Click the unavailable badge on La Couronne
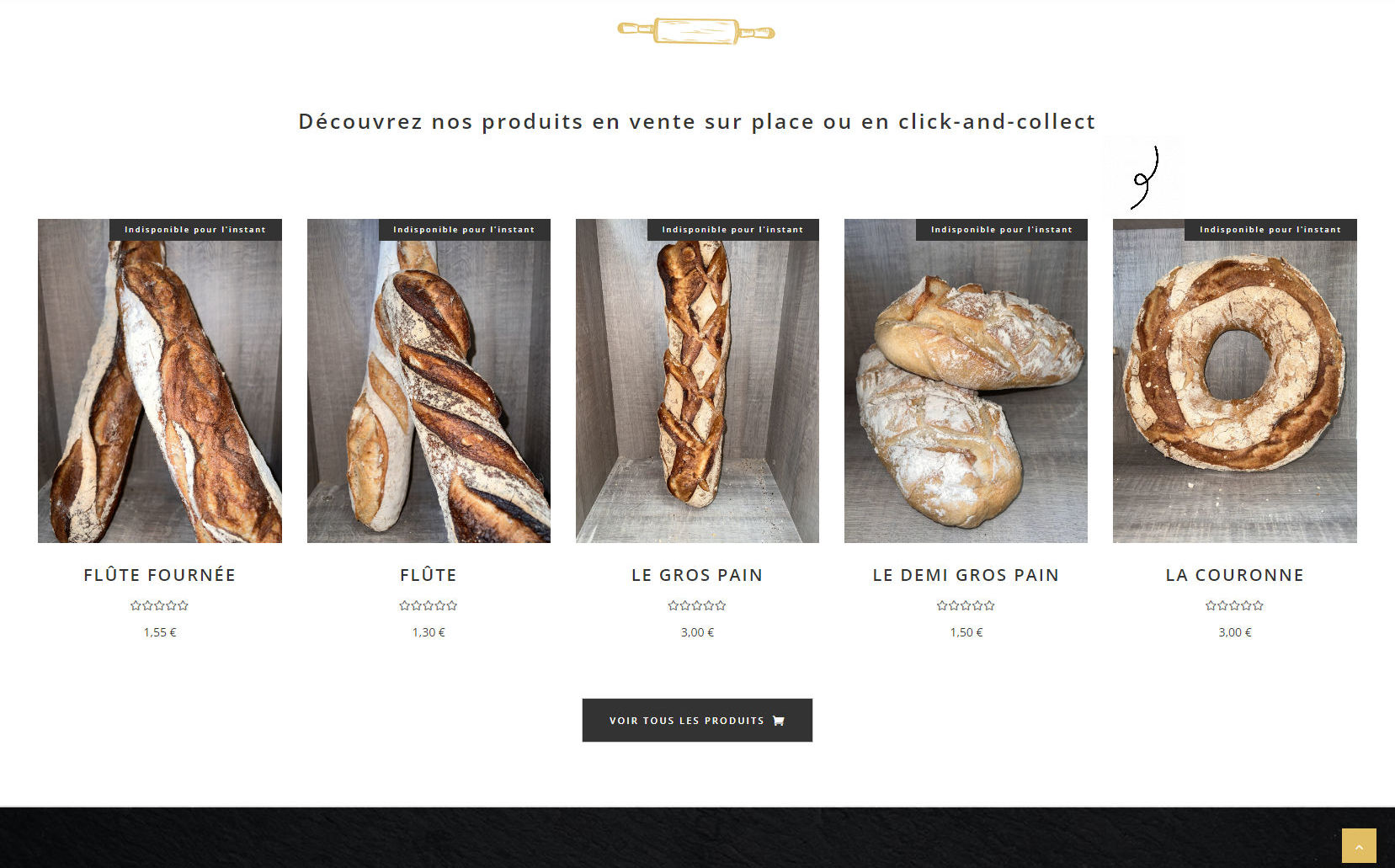Image resolution: width=1395 pixels, height=868 pixels. click(1270, 230)
